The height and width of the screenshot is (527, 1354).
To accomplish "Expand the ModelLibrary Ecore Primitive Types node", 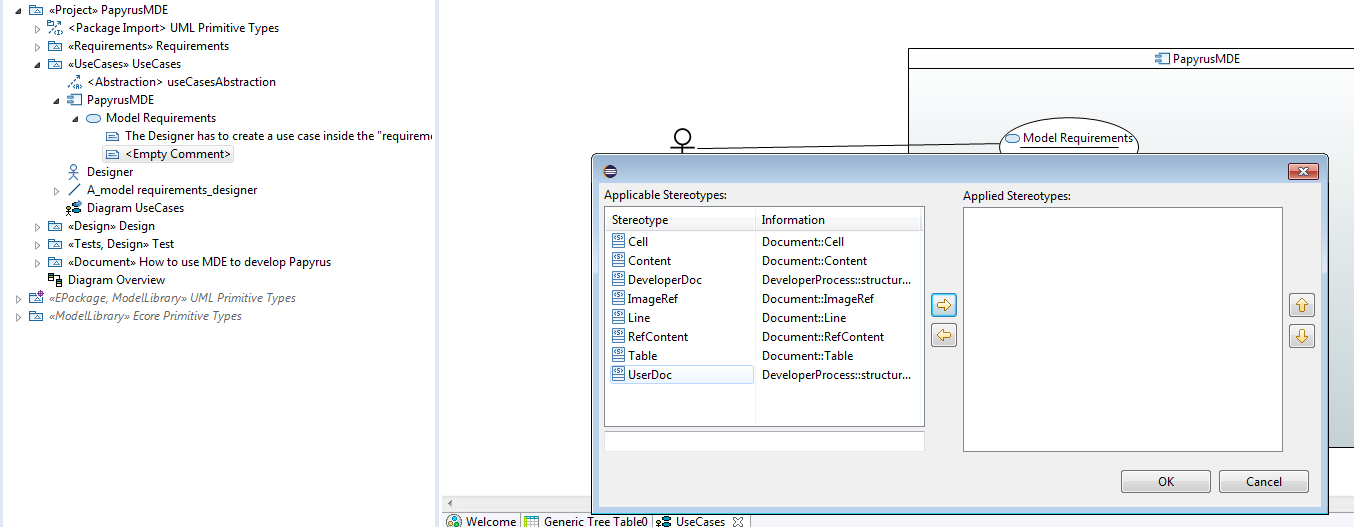I will (x=19, y=316).
